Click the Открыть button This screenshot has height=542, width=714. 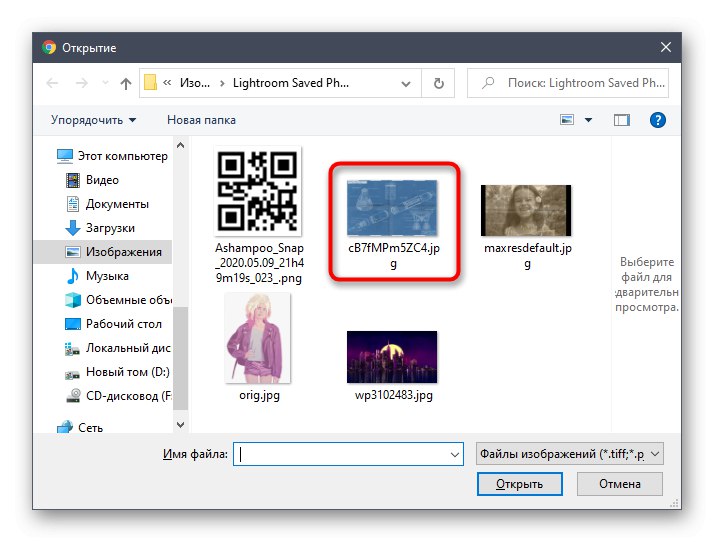click(519, 484)
